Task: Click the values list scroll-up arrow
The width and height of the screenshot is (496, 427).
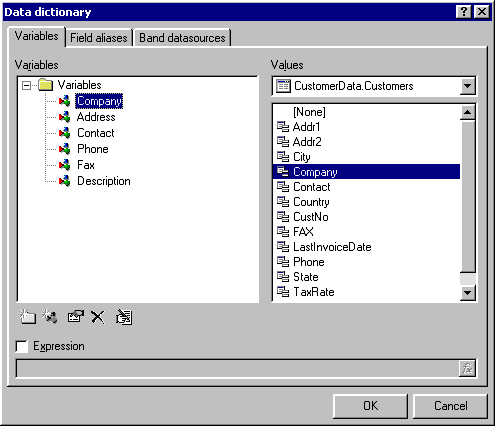Action: point(467,112)
